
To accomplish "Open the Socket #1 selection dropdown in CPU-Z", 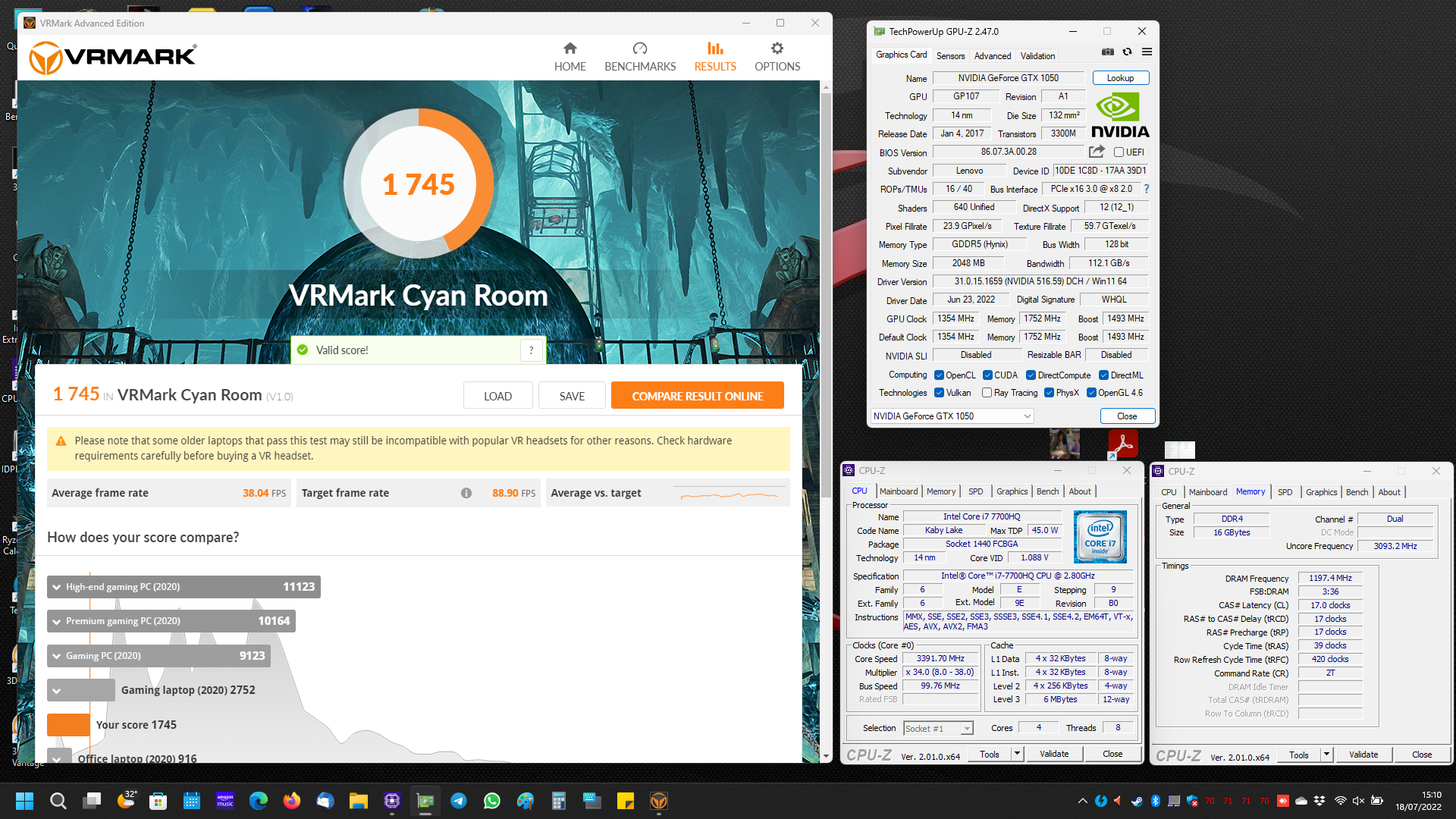I will pos(938,729).
